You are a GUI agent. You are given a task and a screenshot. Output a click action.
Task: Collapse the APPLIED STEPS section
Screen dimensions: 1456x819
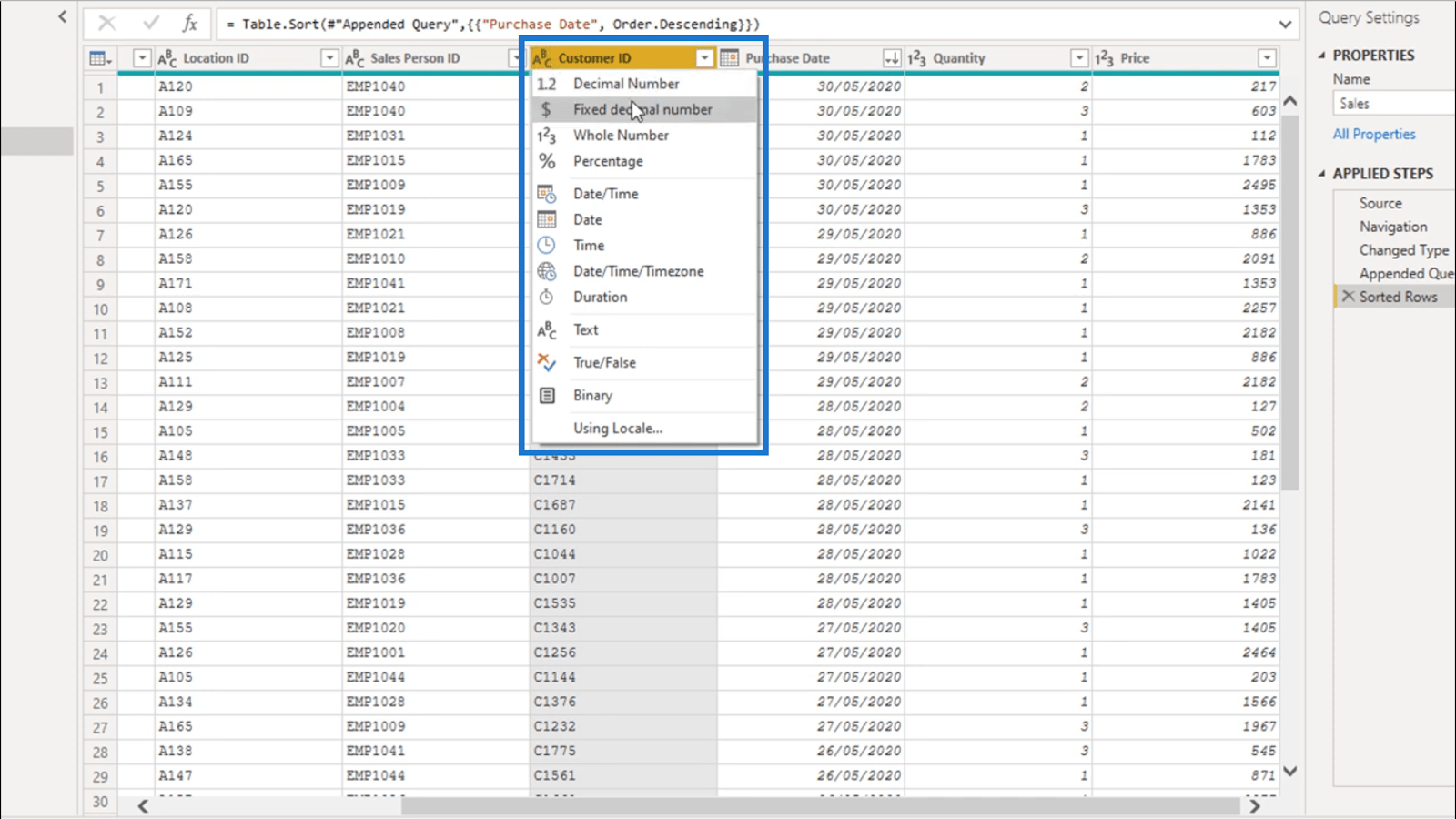[1321, 174]
